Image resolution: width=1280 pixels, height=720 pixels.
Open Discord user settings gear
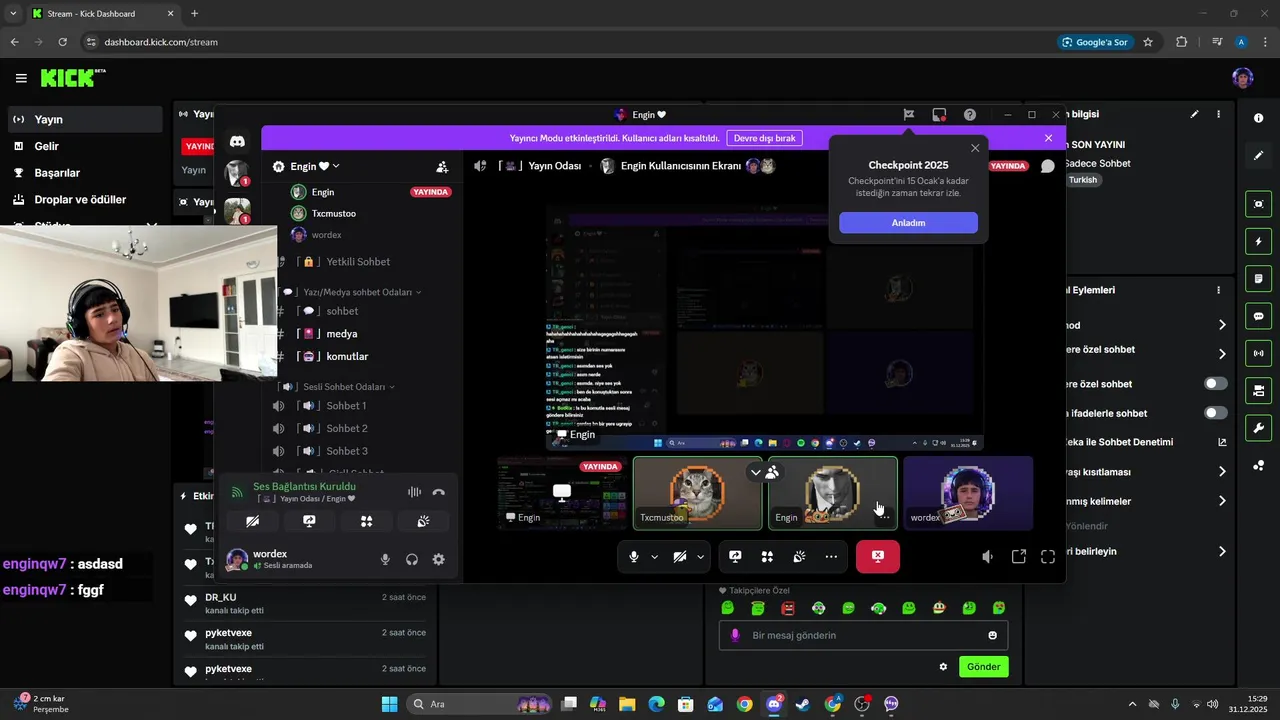[438, 559]
